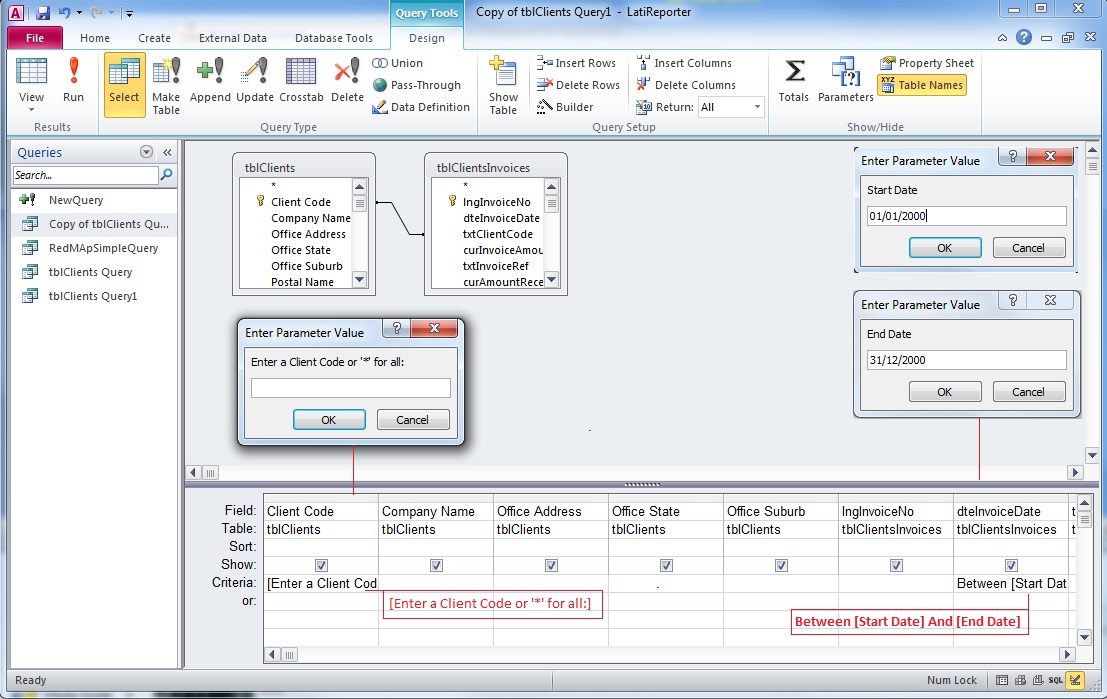Cancel the End Date parameter dialog
The width and height of the screenshot is (1107, 699).
tap(1029, 392)
